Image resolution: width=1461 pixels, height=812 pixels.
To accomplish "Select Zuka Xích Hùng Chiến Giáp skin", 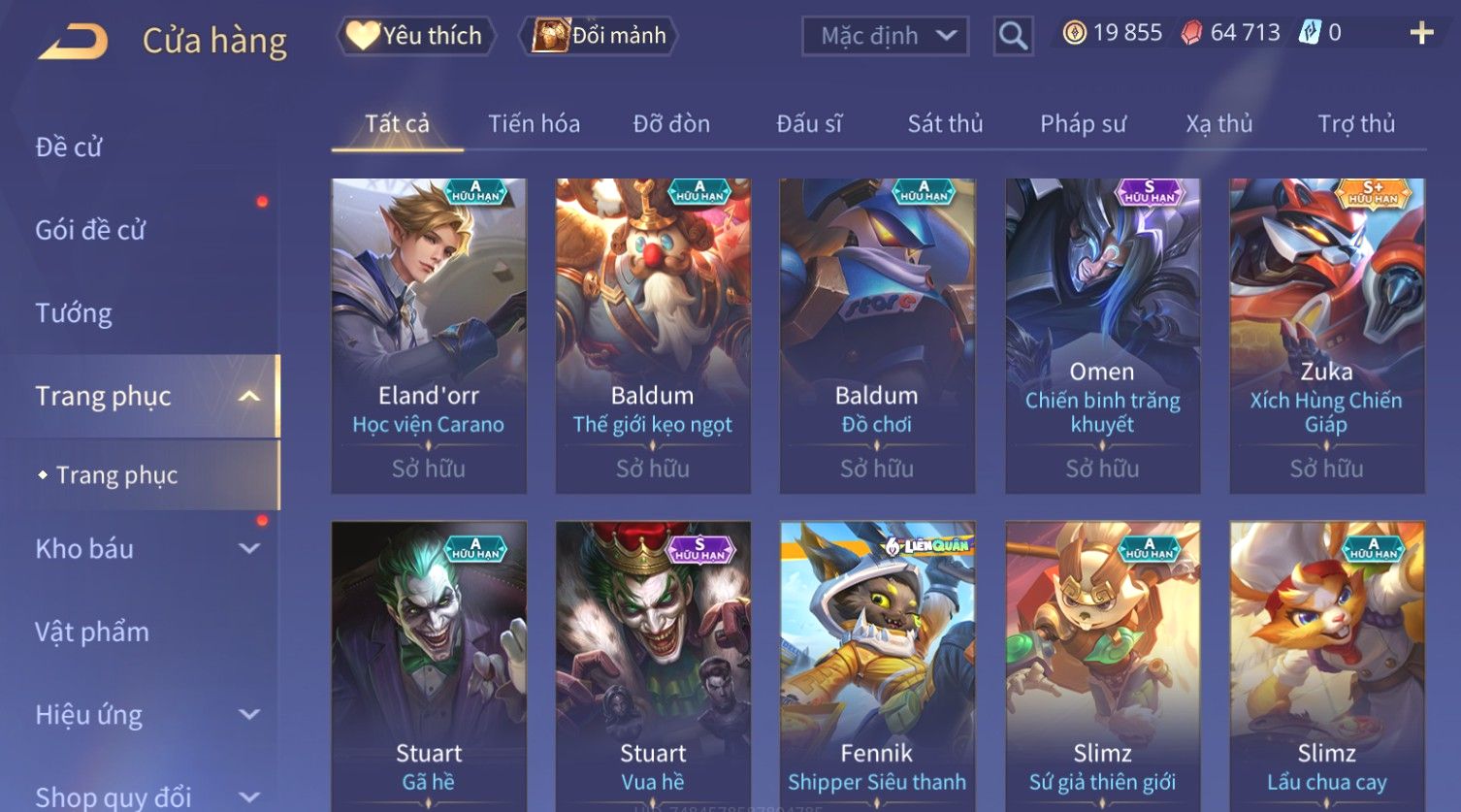I will click(x=1326, y=336).
